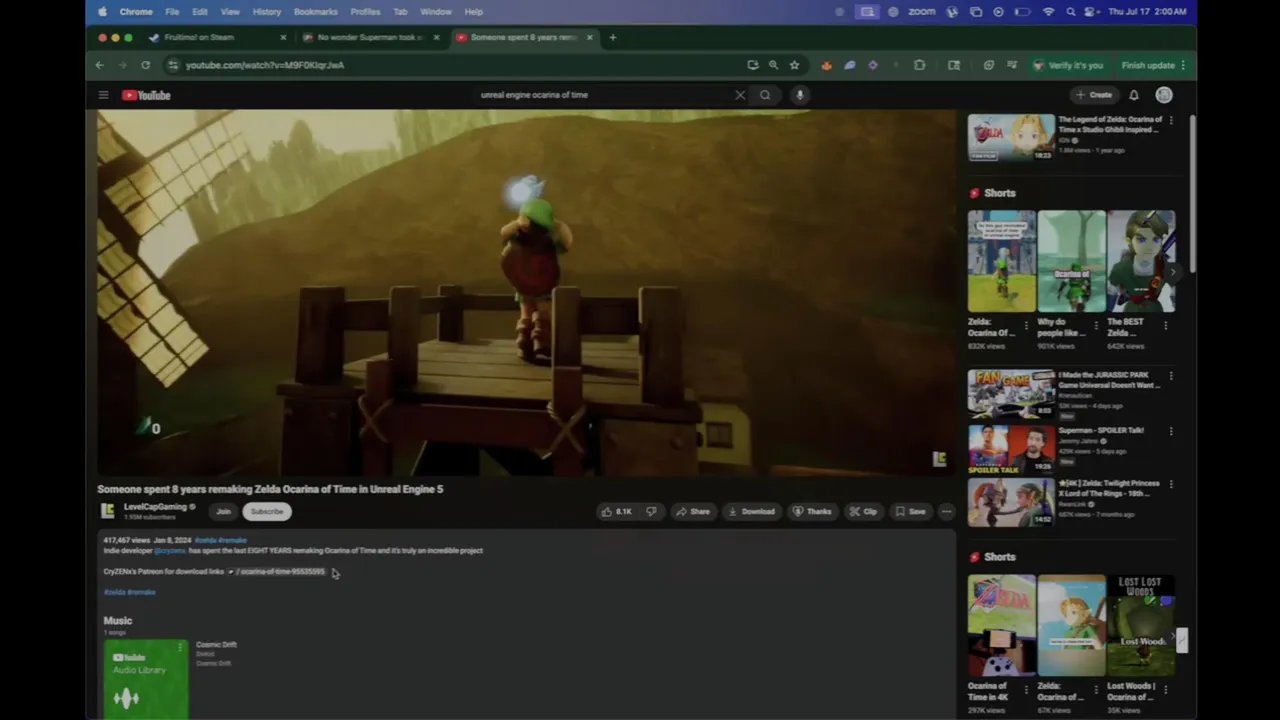Viewport: 1280px width, 720px height.
Task: Open the Apple menu
Action: click(102, 12)
